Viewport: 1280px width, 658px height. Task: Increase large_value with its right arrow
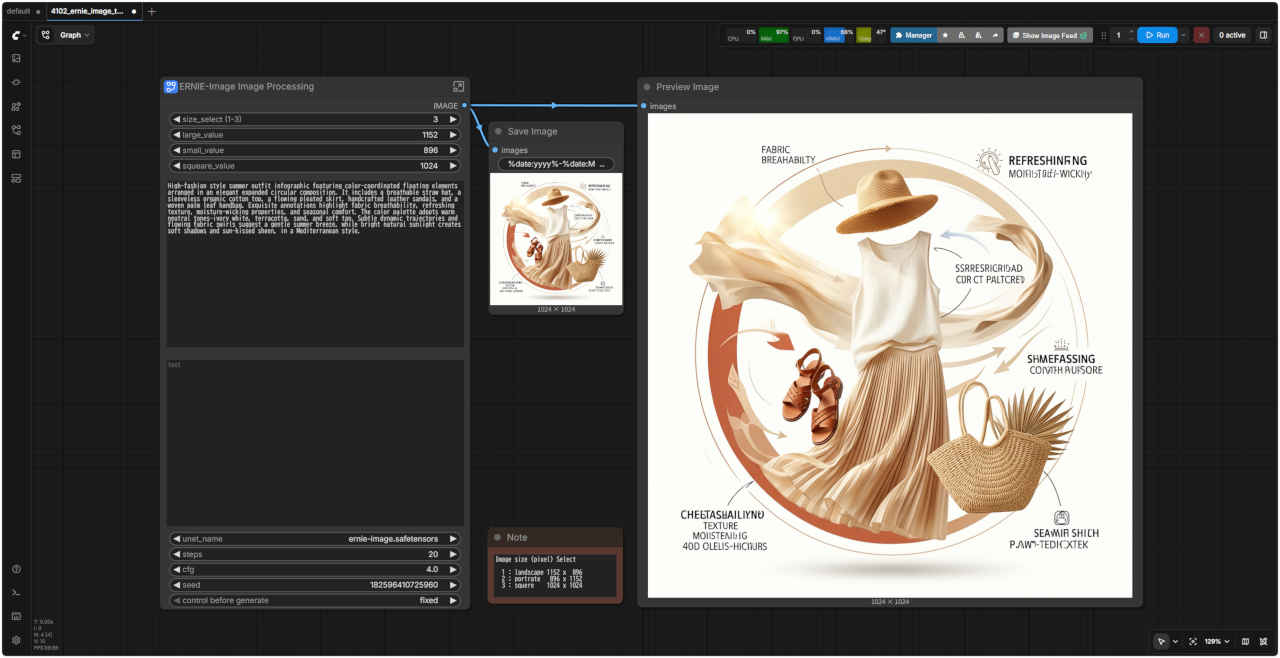point(452,135)
